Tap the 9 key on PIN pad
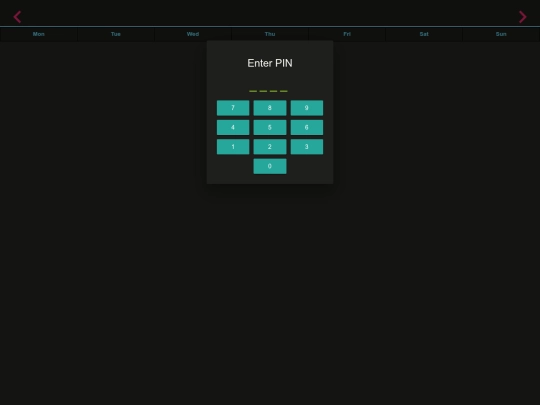Screen dimensions: 540x405 pyautogui.click(x=307, y=108)
